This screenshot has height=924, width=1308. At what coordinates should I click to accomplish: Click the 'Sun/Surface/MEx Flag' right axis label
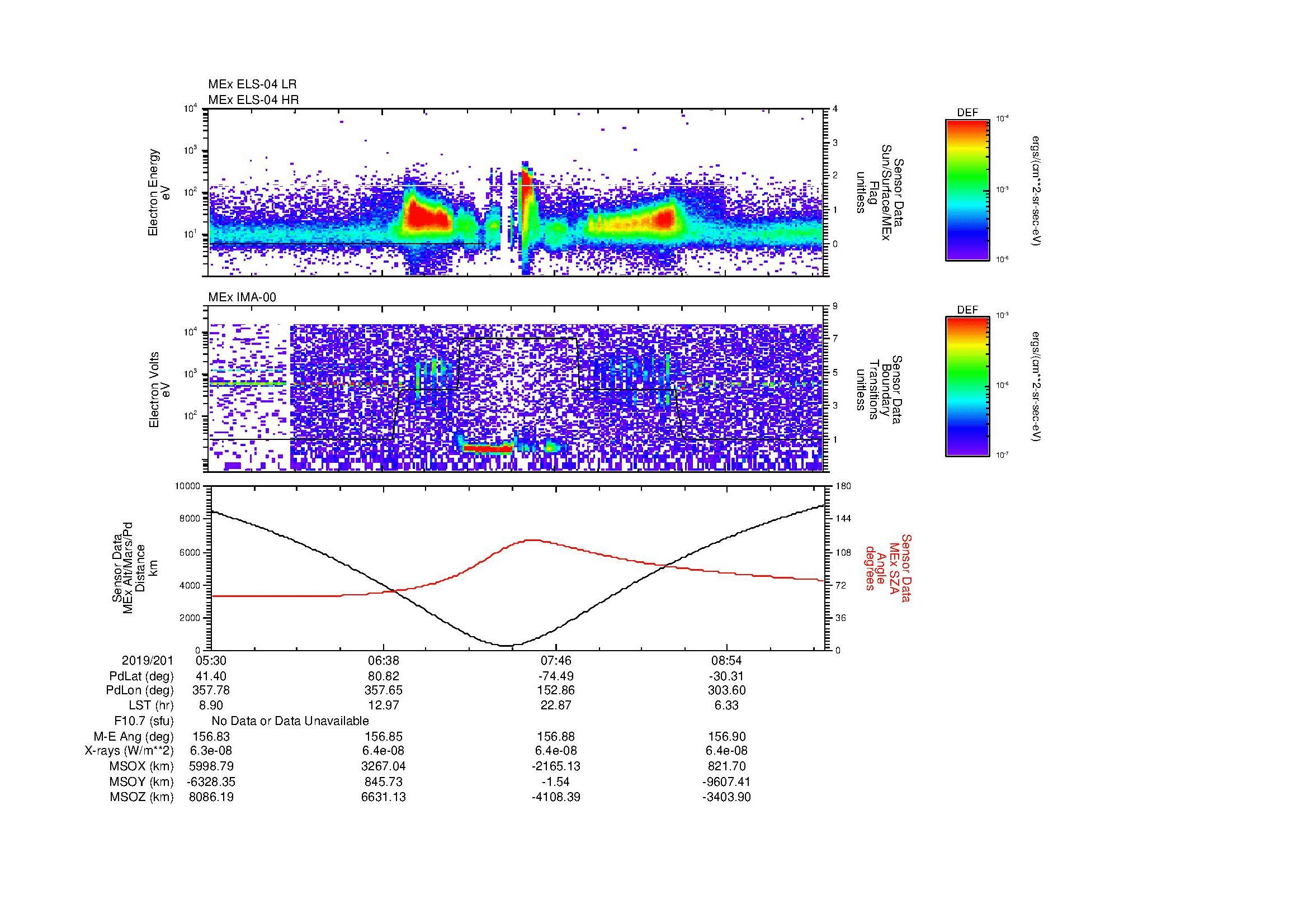pos(880,192)
